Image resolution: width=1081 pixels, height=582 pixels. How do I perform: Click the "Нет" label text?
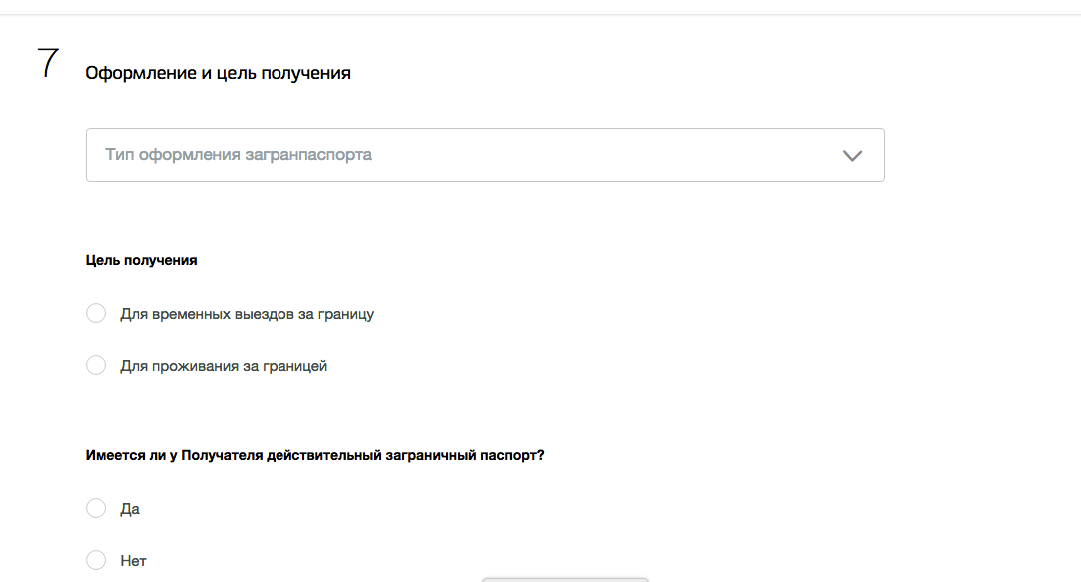click(133, 561)
